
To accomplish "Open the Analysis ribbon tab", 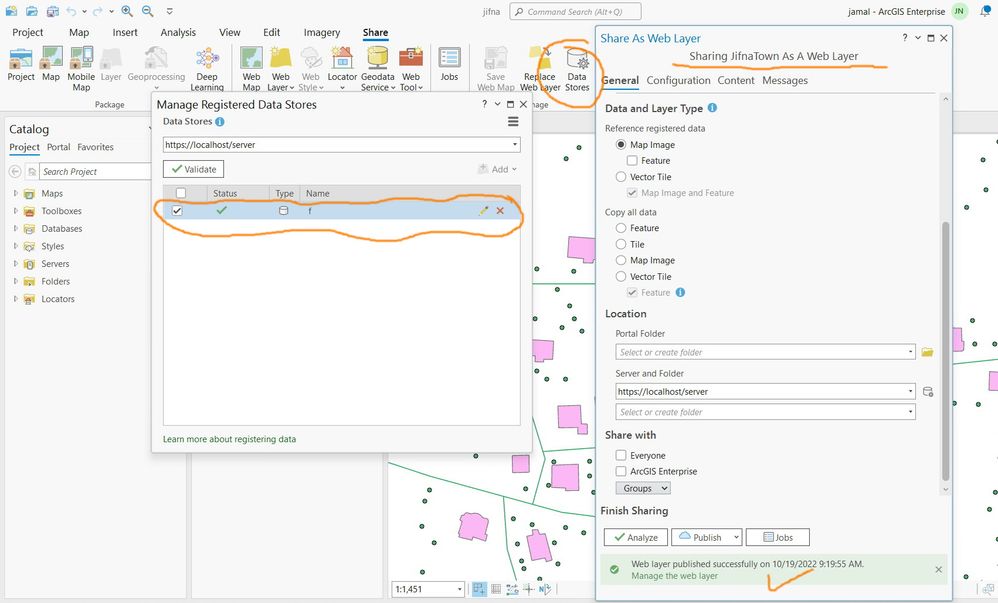I will point(178,32).
